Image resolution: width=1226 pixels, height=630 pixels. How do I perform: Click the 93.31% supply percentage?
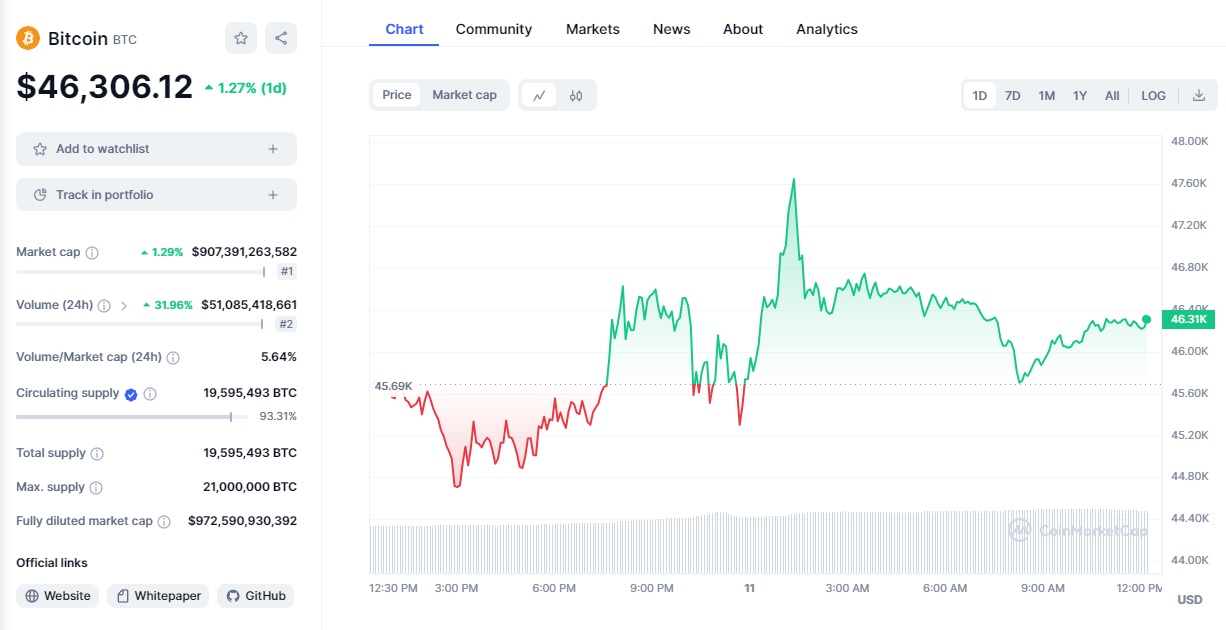pos(278,416)
